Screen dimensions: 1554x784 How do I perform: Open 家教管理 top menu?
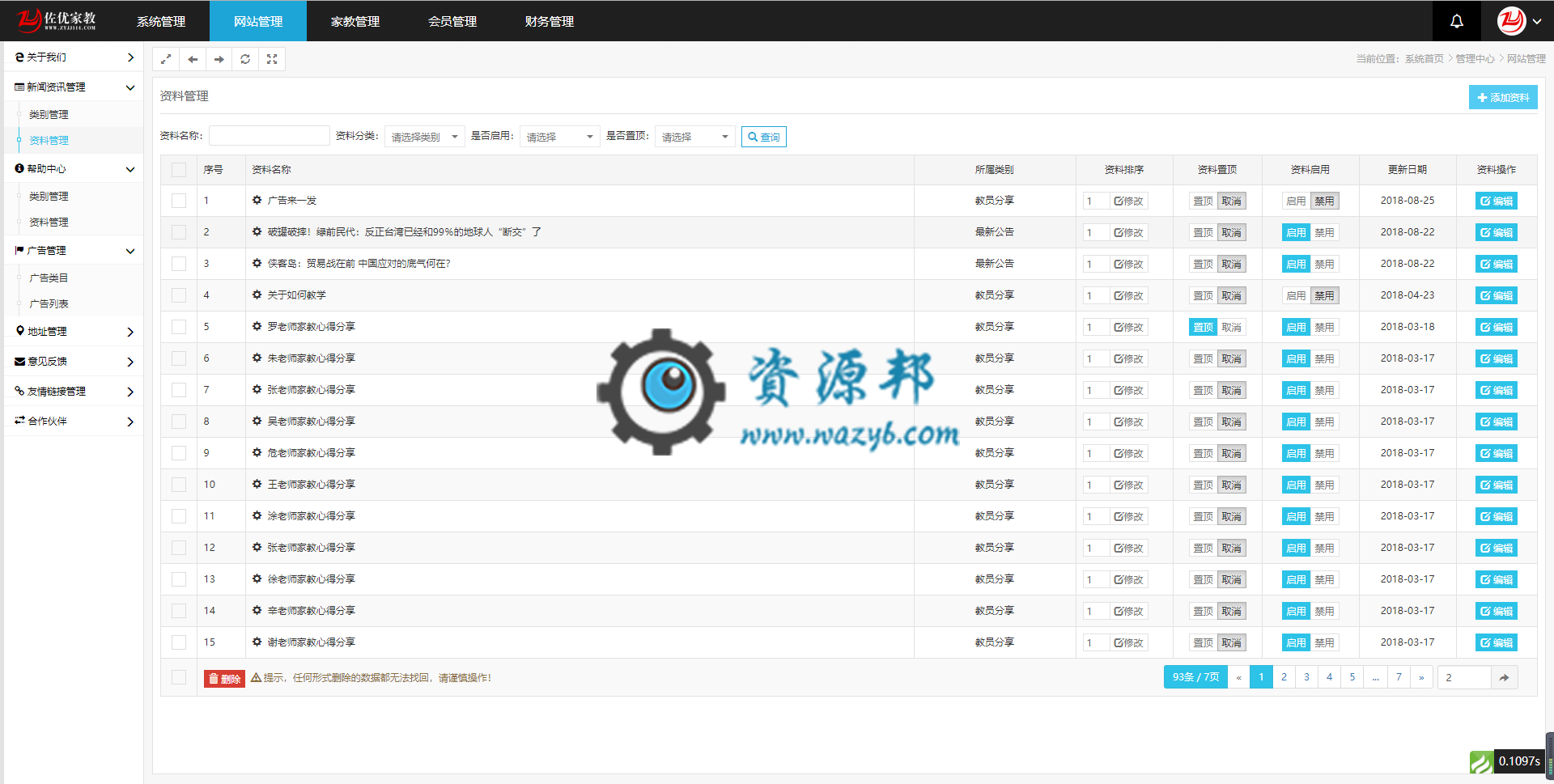[x=355, y=21]
